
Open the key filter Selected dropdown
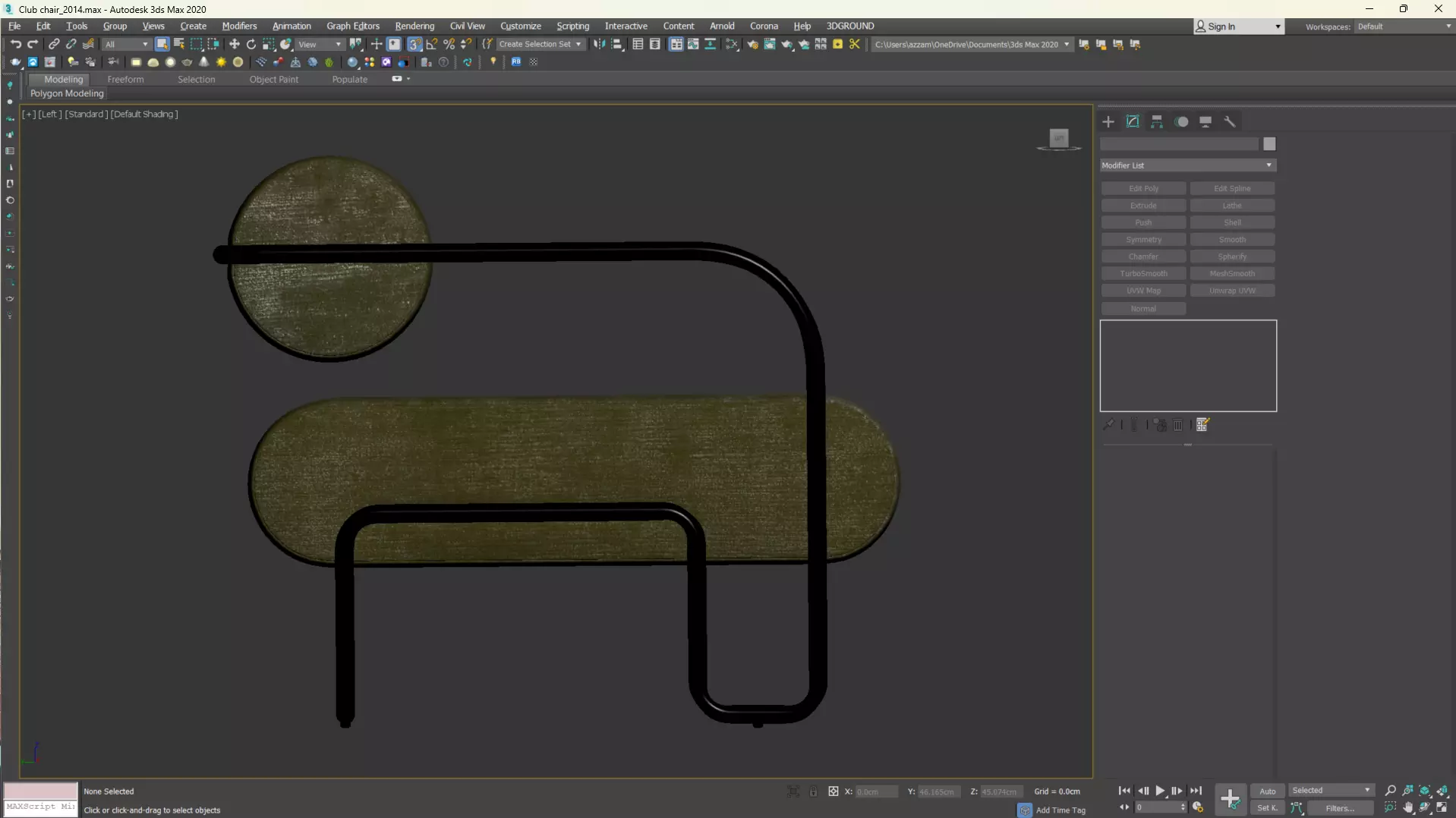click(x=1332, y=791)
